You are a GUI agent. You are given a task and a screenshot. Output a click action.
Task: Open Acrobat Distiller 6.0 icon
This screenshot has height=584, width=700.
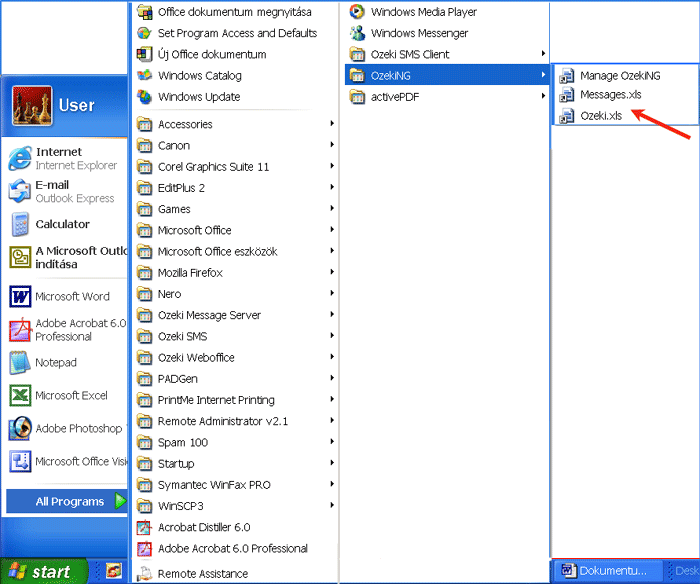coord(144,527)
